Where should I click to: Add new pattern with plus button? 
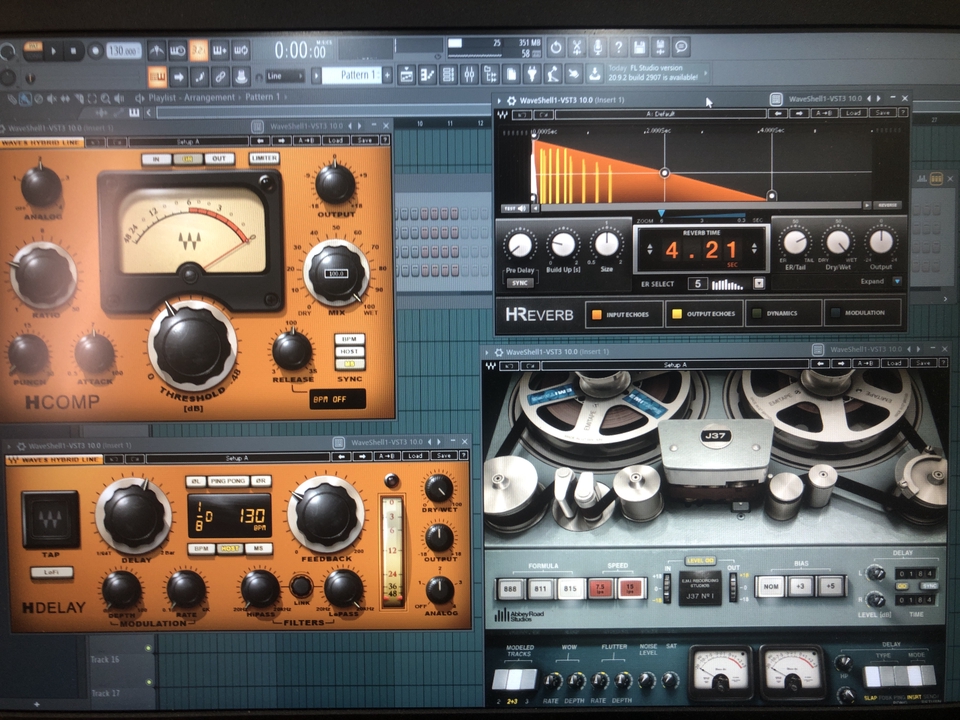coord(387,75)
